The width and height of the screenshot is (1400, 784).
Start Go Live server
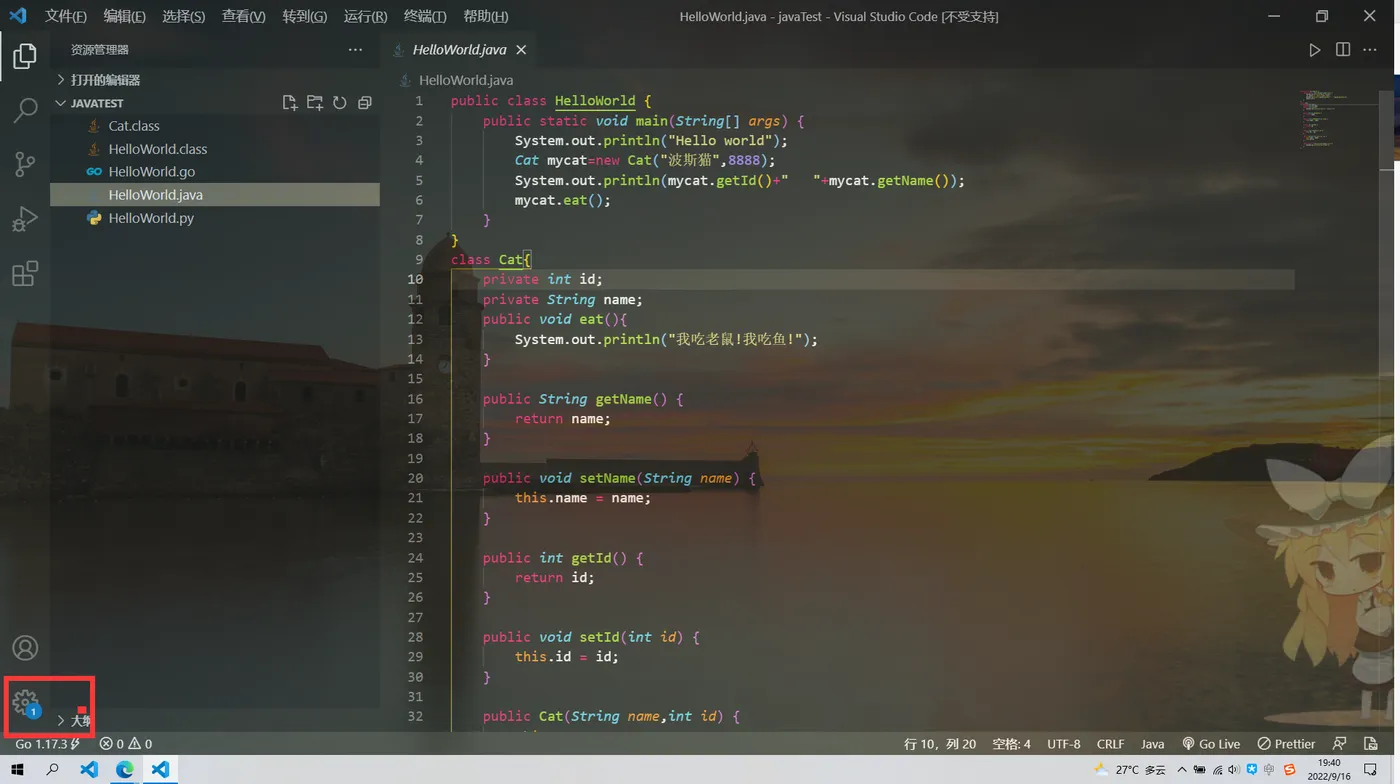(1211, 744)
